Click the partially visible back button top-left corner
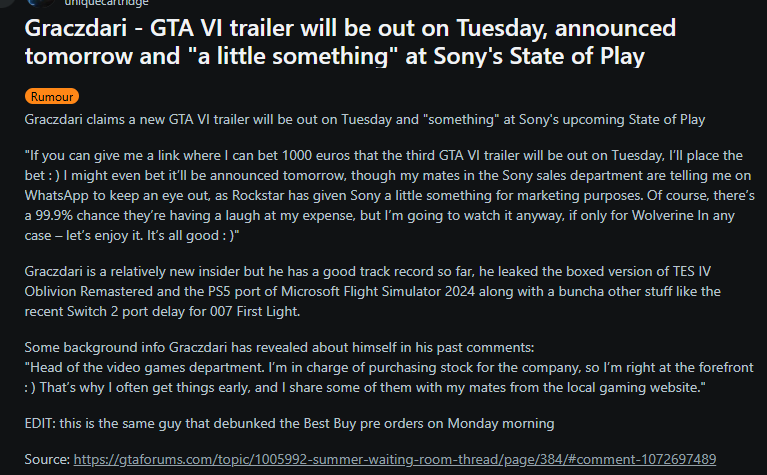The height and width of the screenshot is (475, 767). coord(6,3)
